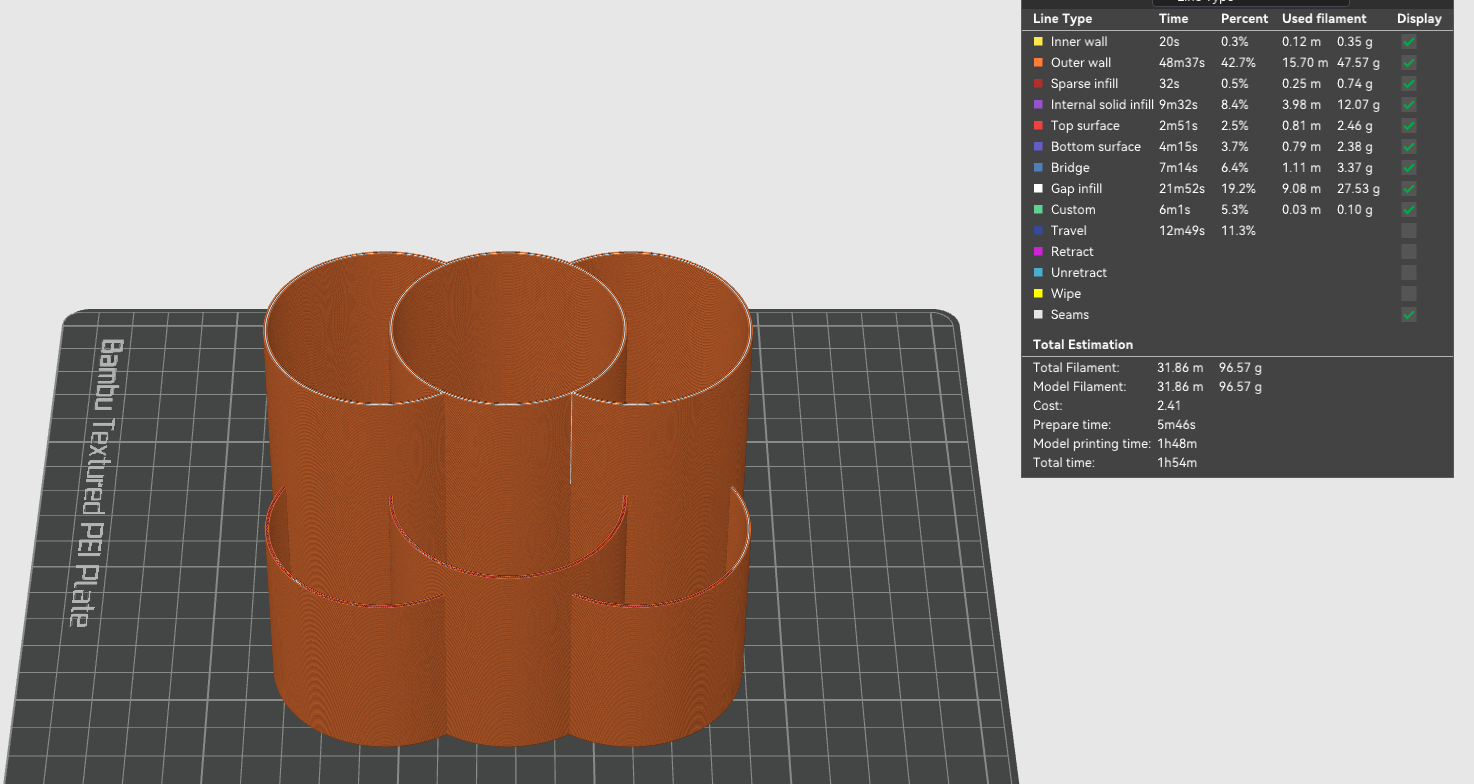Select the 'Outer wall' row label
1474x784 pixels.
point(1081,63)
